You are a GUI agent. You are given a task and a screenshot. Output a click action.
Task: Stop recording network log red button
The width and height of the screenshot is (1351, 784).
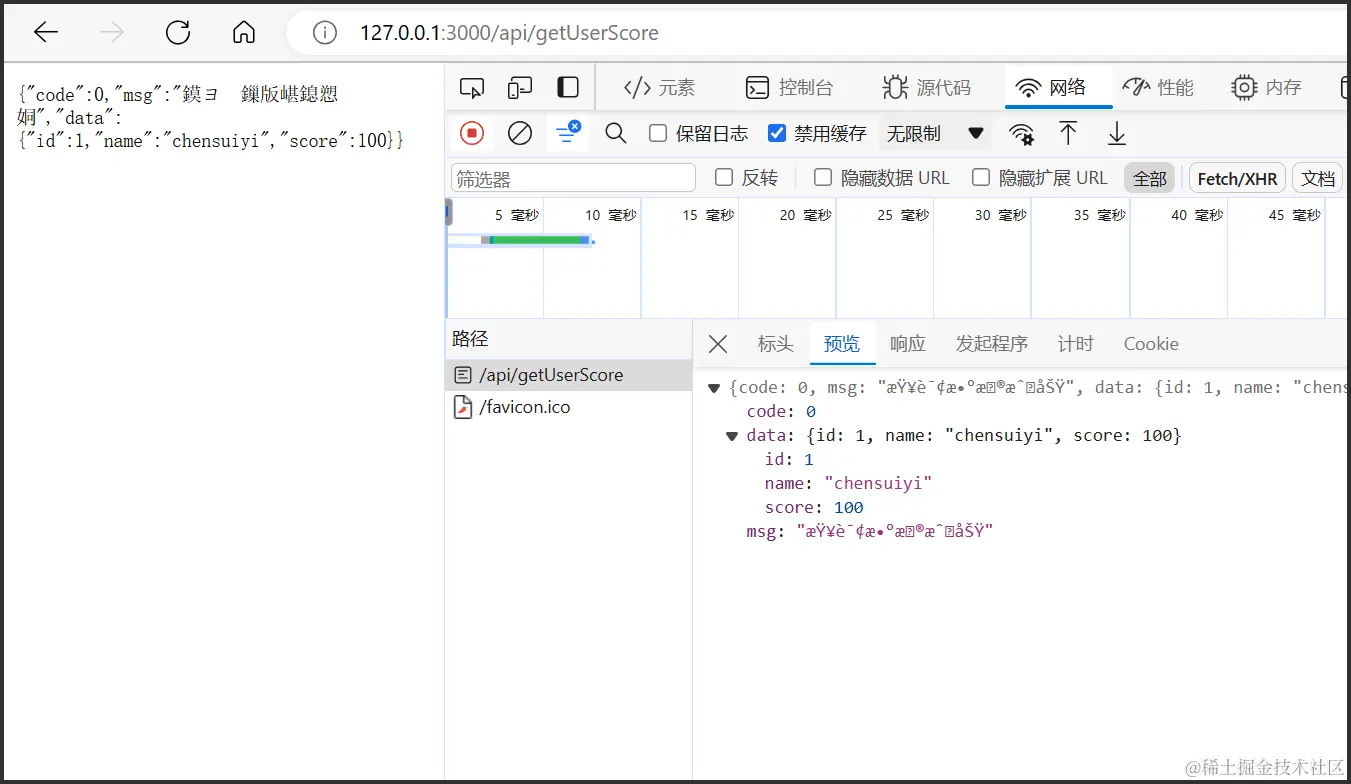[472, 133]
